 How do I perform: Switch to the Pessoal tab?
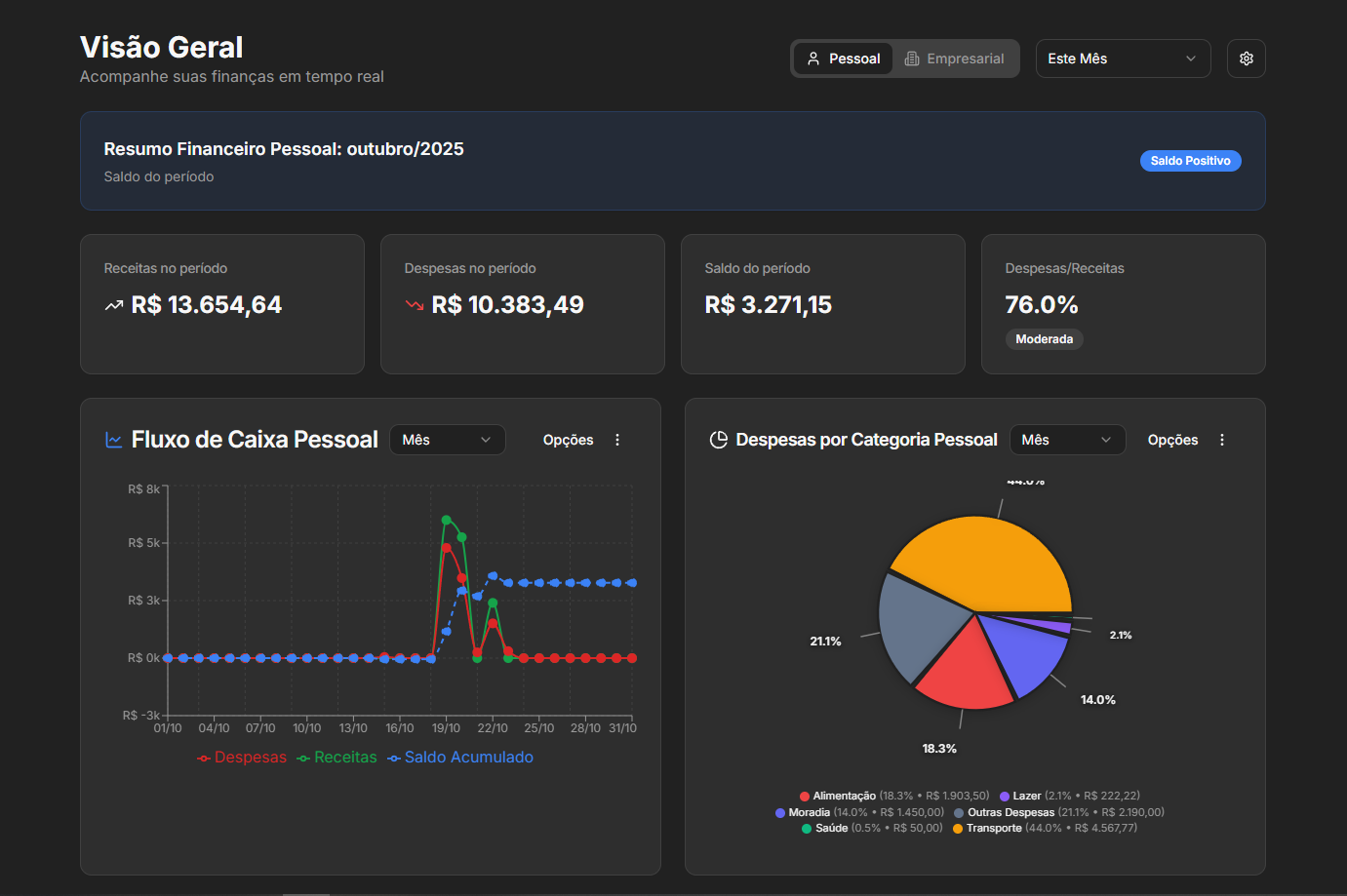coord(843,58)
